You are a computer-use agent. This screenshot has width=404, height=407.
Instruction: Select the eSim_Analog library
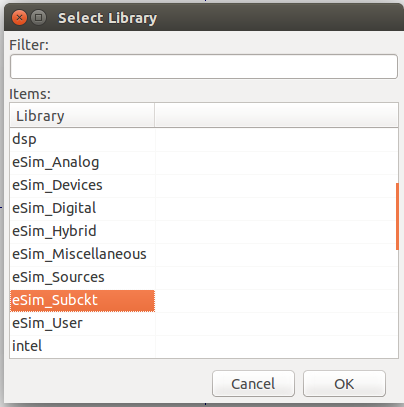pyautogui.click(x=82, y=162)
